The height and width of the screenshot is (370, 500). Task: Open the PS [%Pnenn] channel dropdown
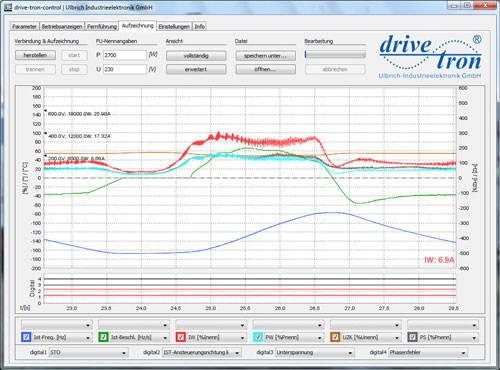(449, 337)
